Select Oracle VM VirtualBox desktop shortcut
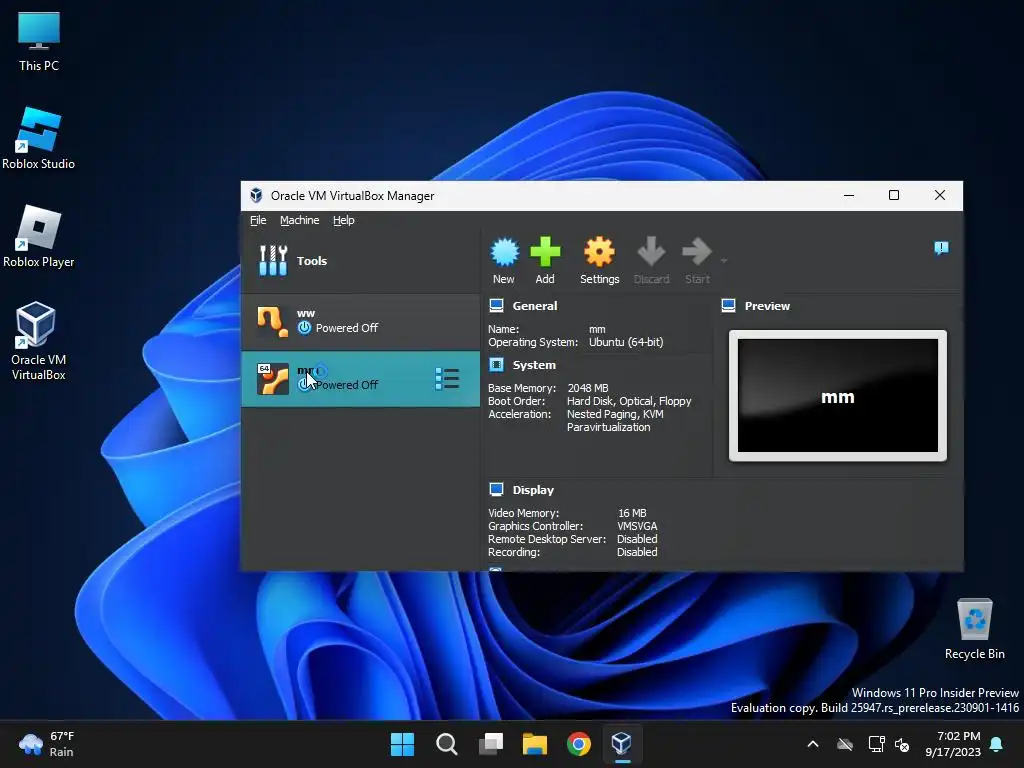The image size is (1024, 768). point(39,341)
